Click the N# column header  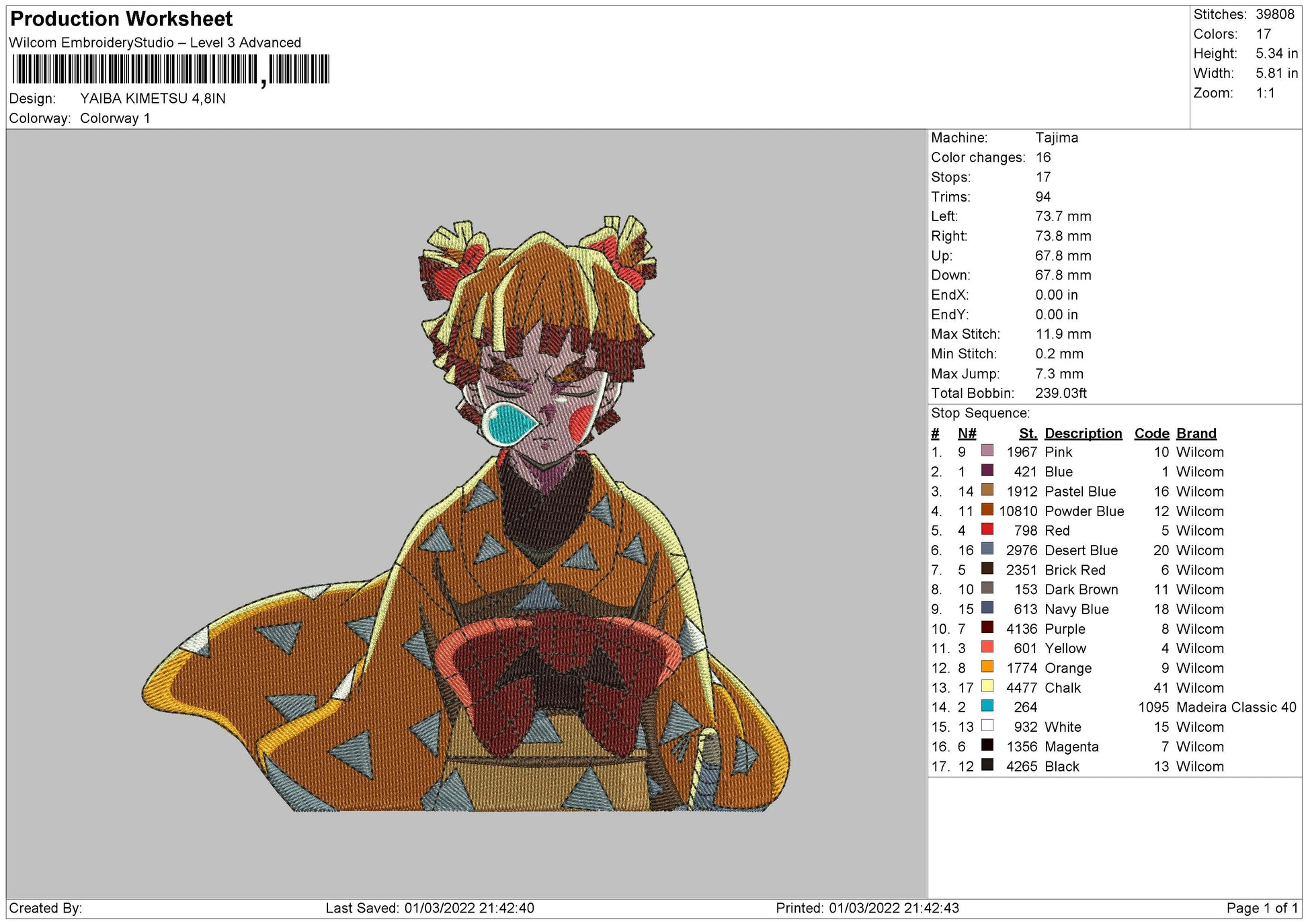coord(967,433)
